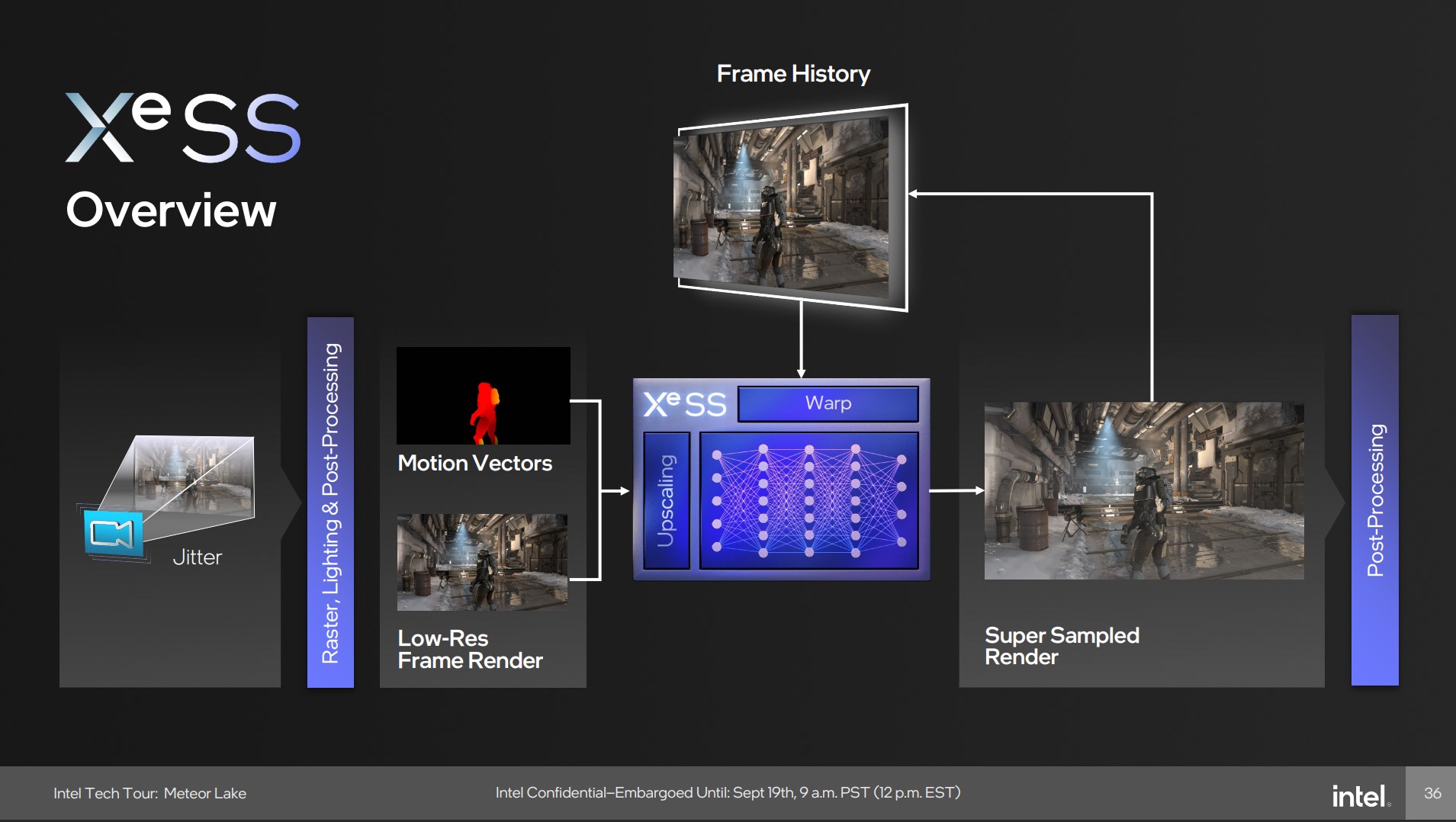Click the Post-Processing bar on the right
This screenshot has width=1456, height=822.
[x=1374, y=500]
